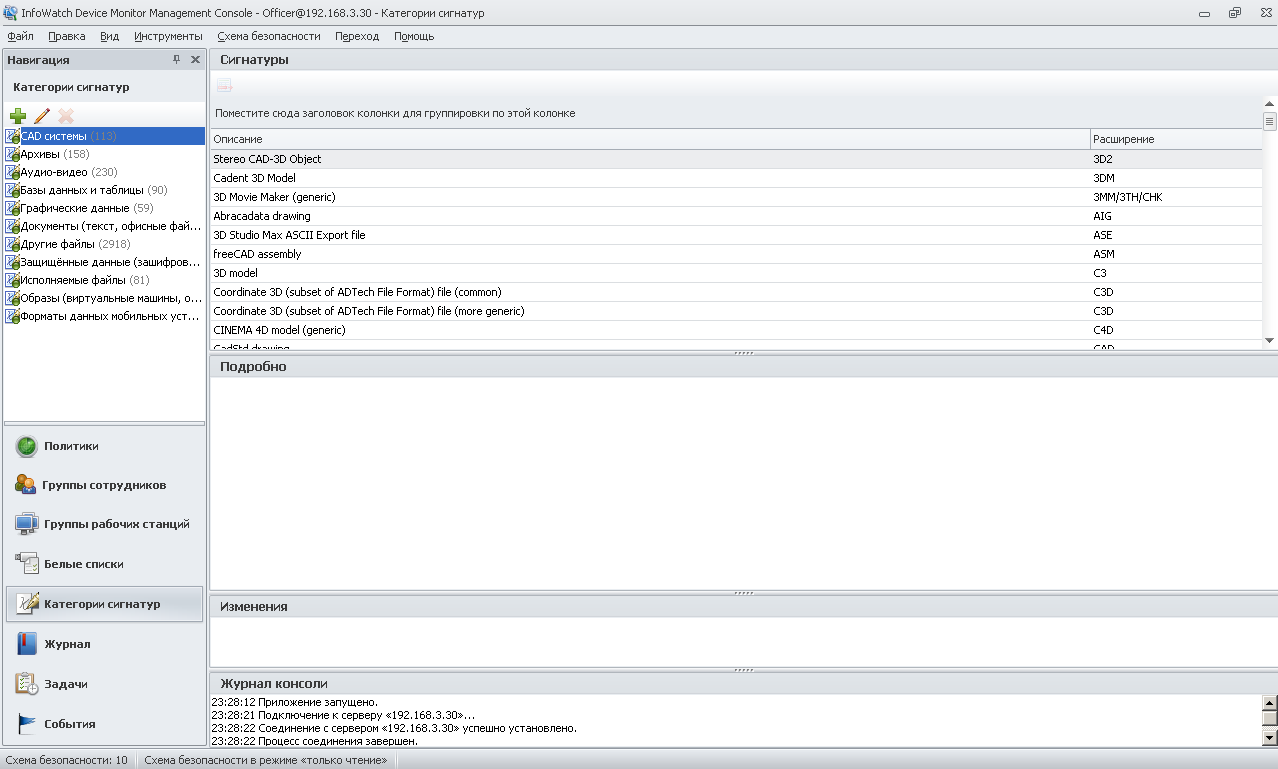
Task: Click the Политики globe icon
Action: tap(27, 446)
